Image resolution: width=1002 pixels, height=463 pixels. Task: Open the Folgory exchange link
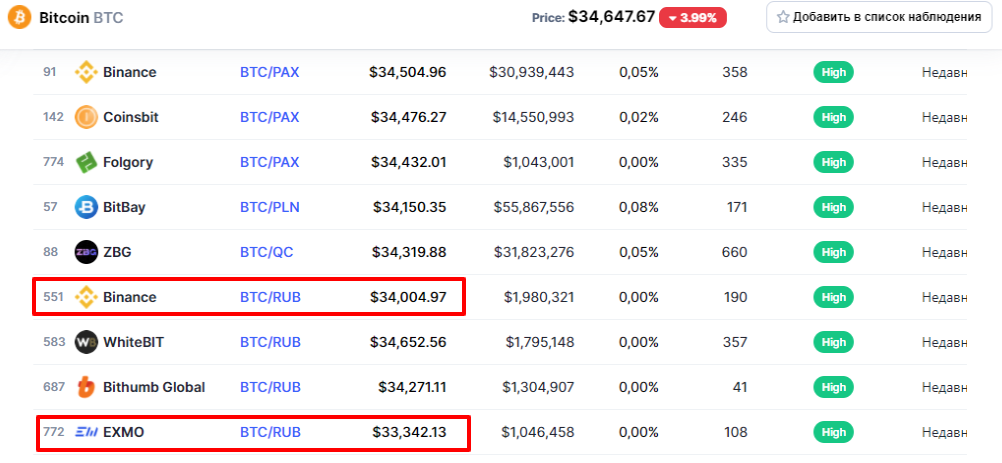click(128, 162)
